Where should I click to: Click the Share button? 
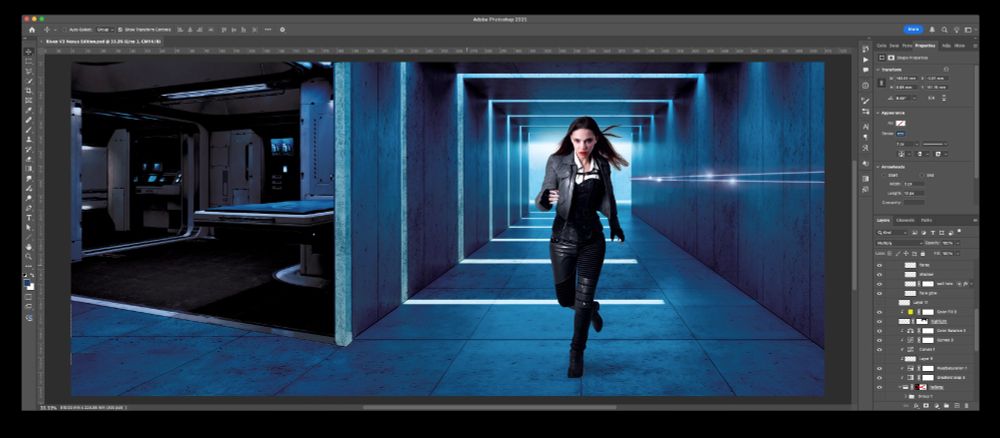coord(913,29)
